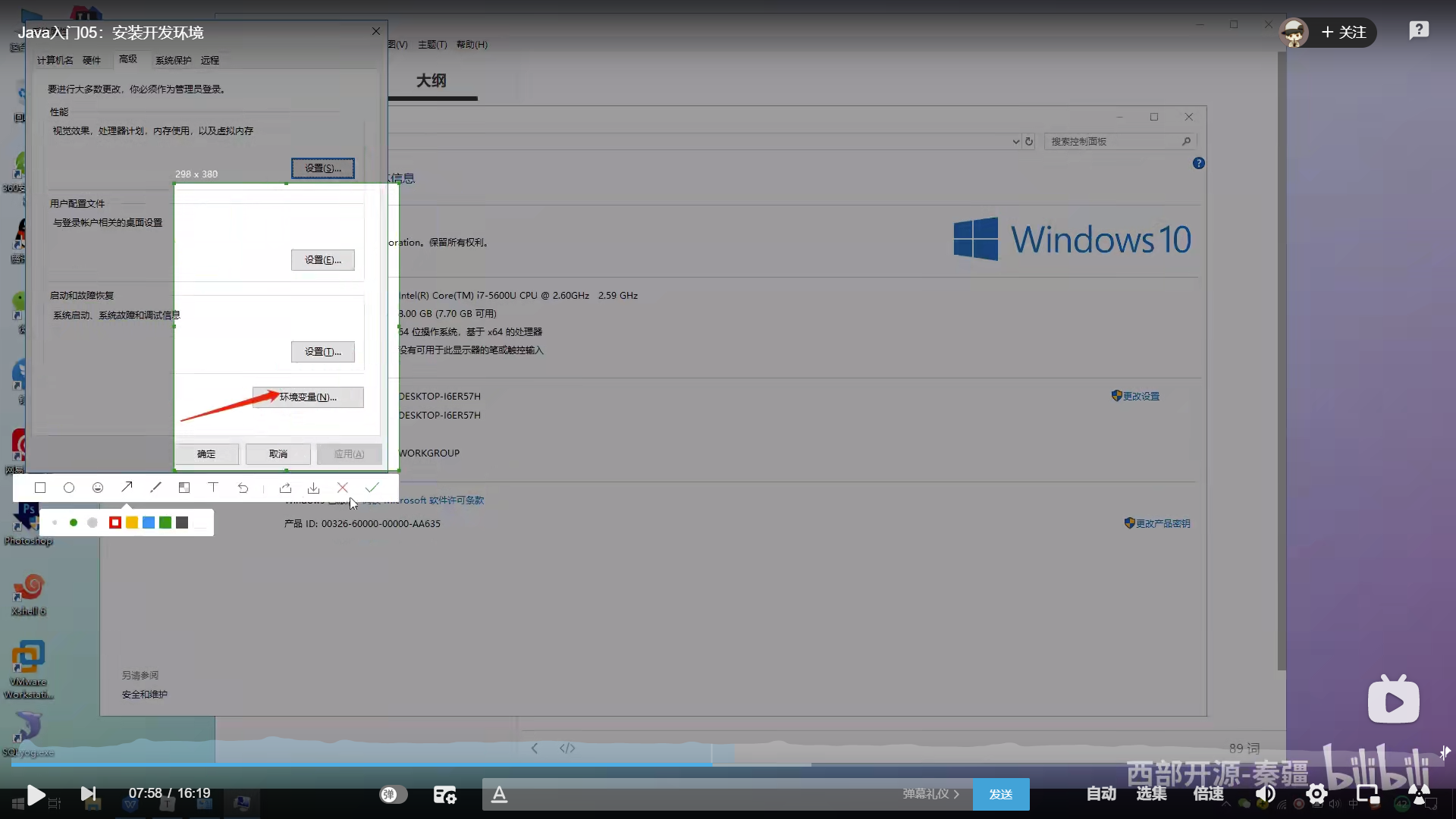
Task: Open the 选集 episode list
Action: pyautogui.click(x=1151, y=794)
